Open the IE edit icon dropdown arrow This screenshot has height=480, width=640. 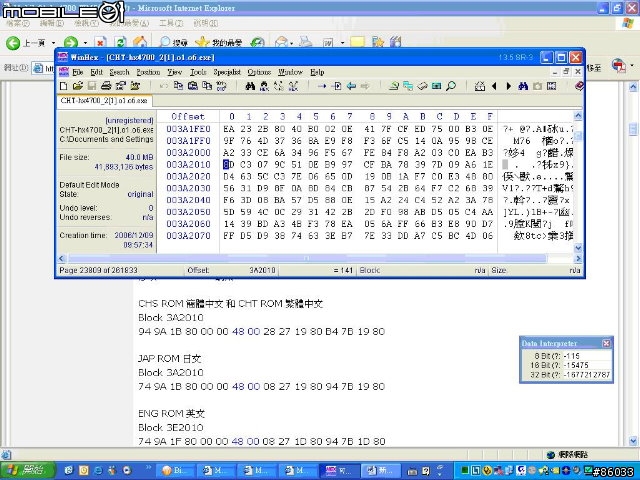point(342,42)
